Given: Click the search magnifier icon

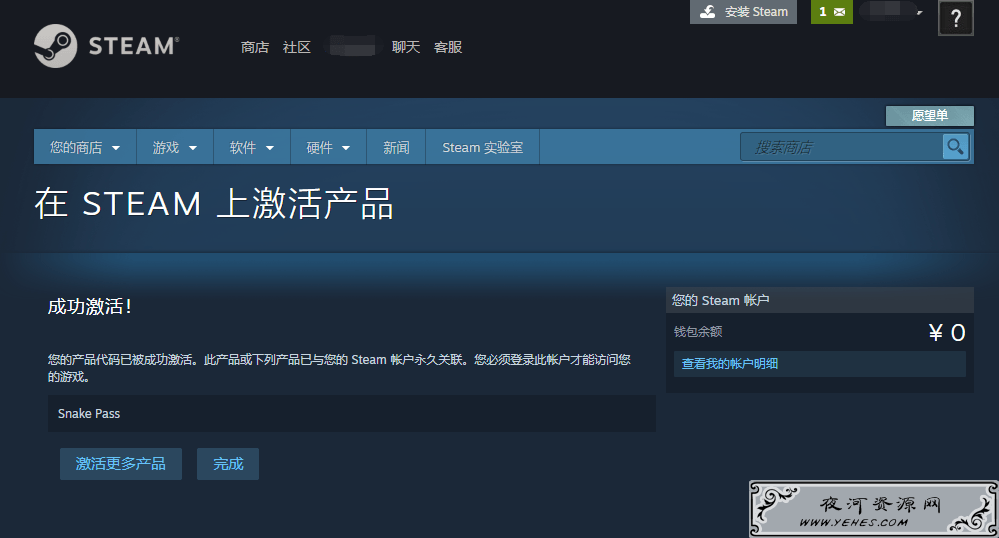Looking at the screenshot, I should (955, 147).
